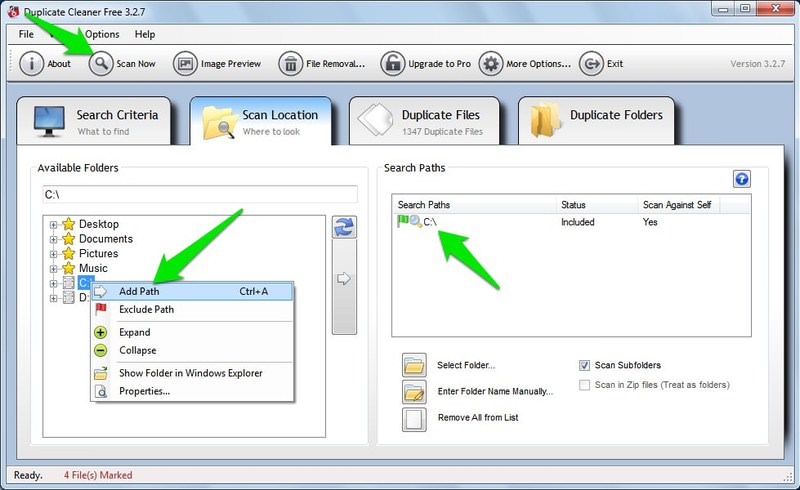The image size is (800, 490).
Task: Click the drive icon beside D:
Action: pos(68,298)
